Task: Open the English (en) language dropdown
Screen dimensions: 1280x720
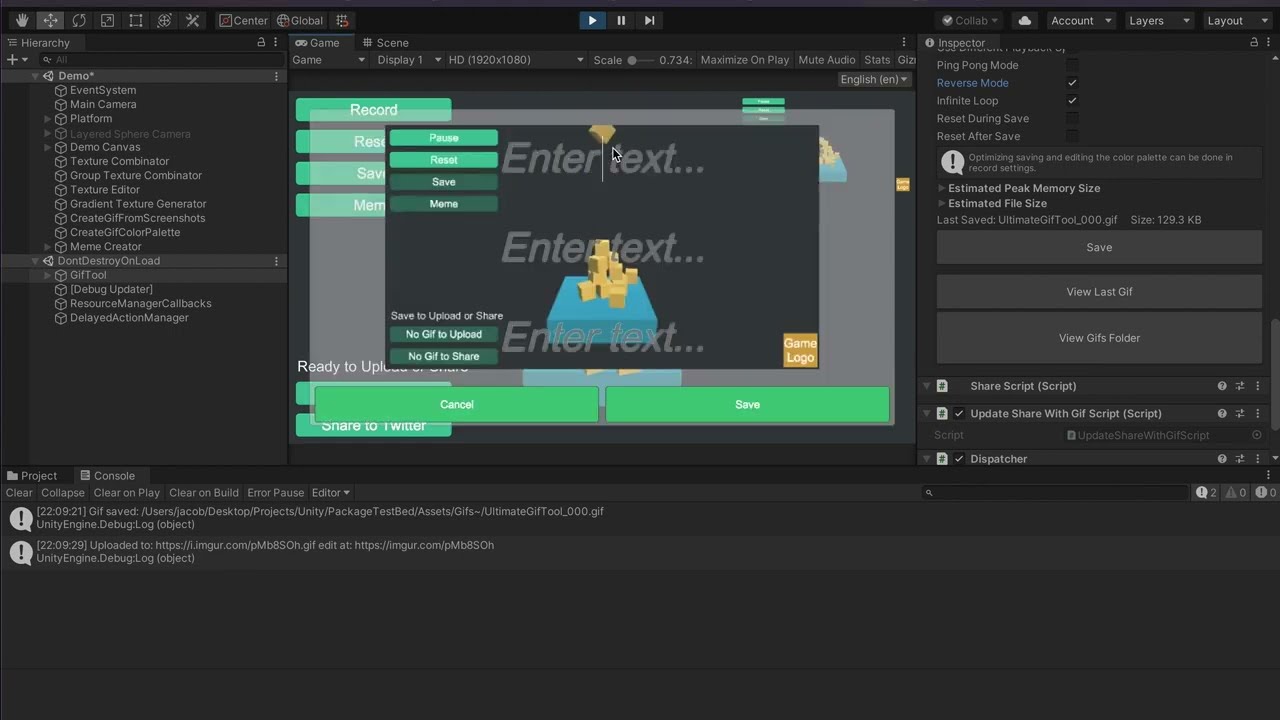Action: (x=875, y=79)
